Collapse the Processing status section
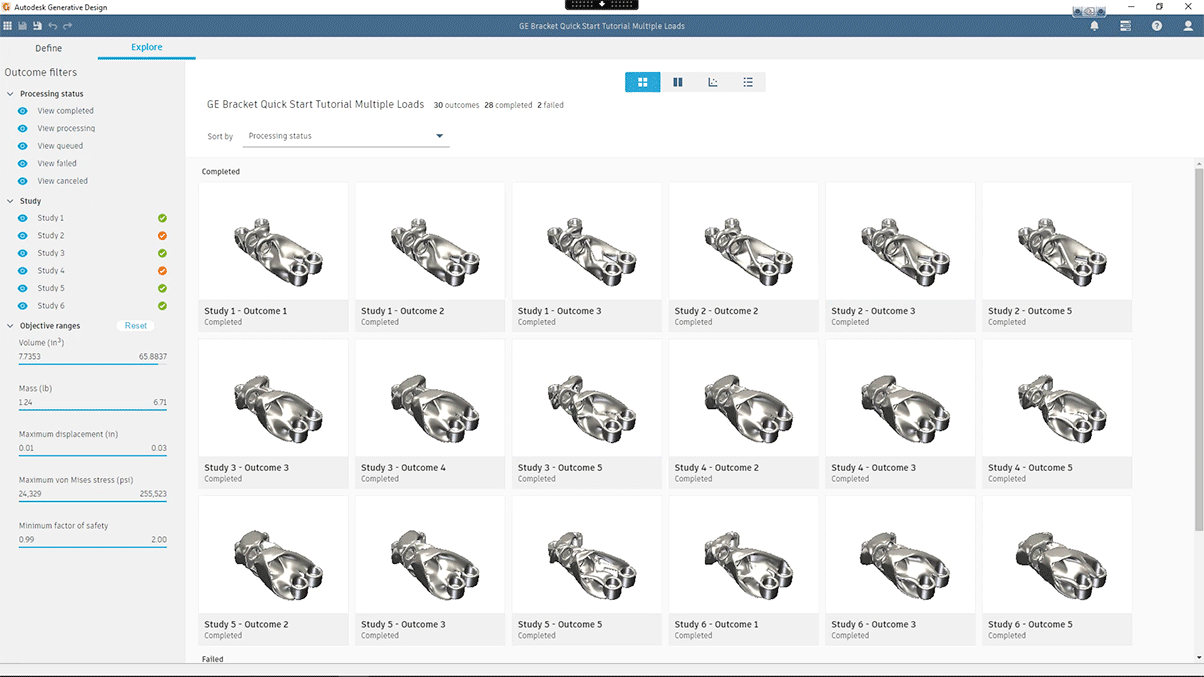This screenshot has height=677, width=1204. (10, 93)
